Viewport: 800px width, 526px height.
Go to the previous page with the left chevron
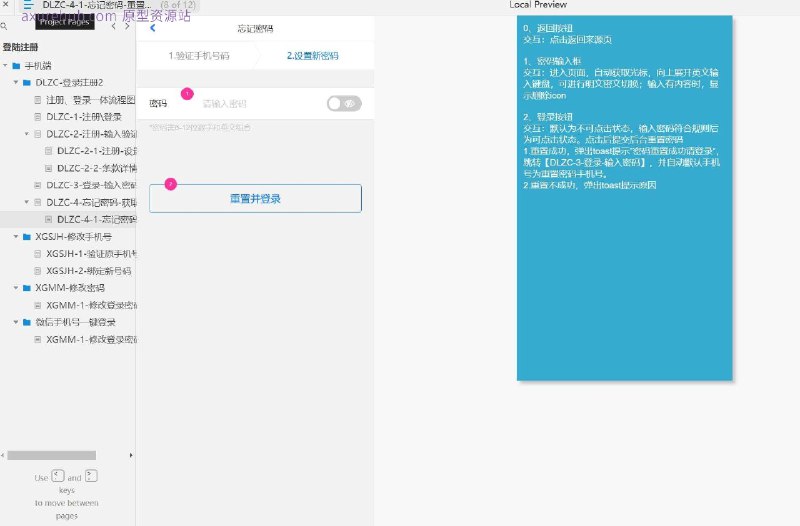click(x=113, y=26)
